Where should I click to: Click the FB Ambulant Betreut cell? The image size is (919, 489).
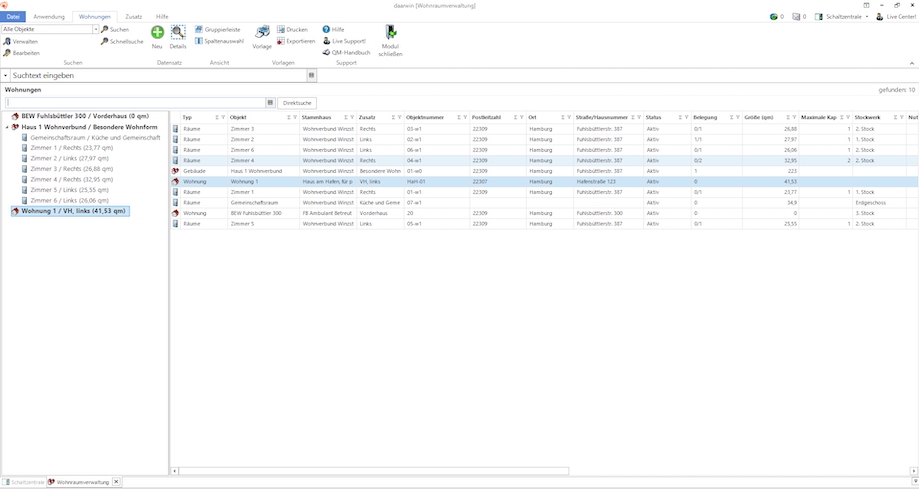point(328,213)
